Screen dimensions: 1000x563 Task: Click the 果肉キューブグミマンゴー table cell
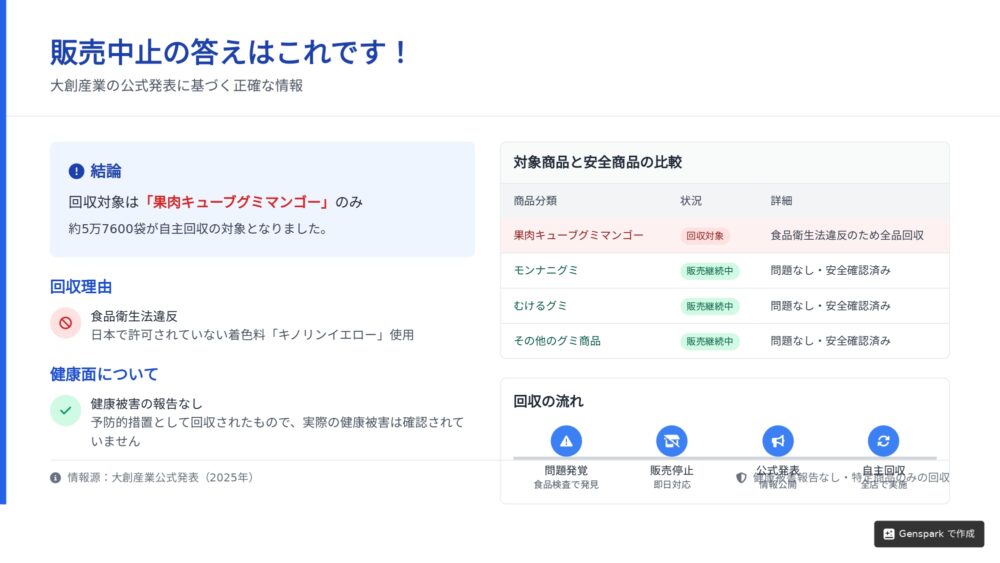click(x=578, y=235)
